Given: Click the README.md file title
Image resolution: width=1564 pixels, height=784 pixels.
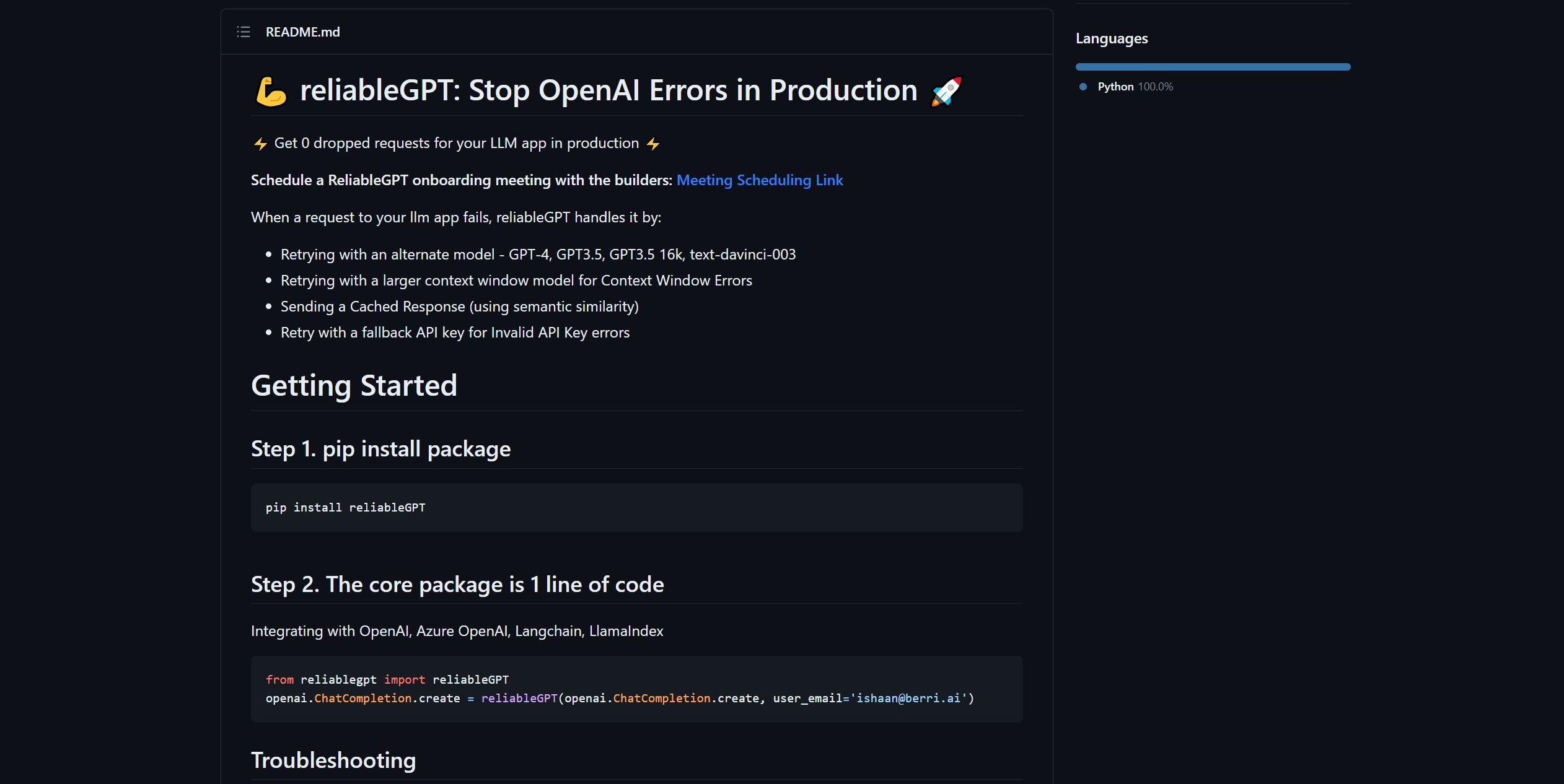Looking at the screenshot, I should [302, 32].
